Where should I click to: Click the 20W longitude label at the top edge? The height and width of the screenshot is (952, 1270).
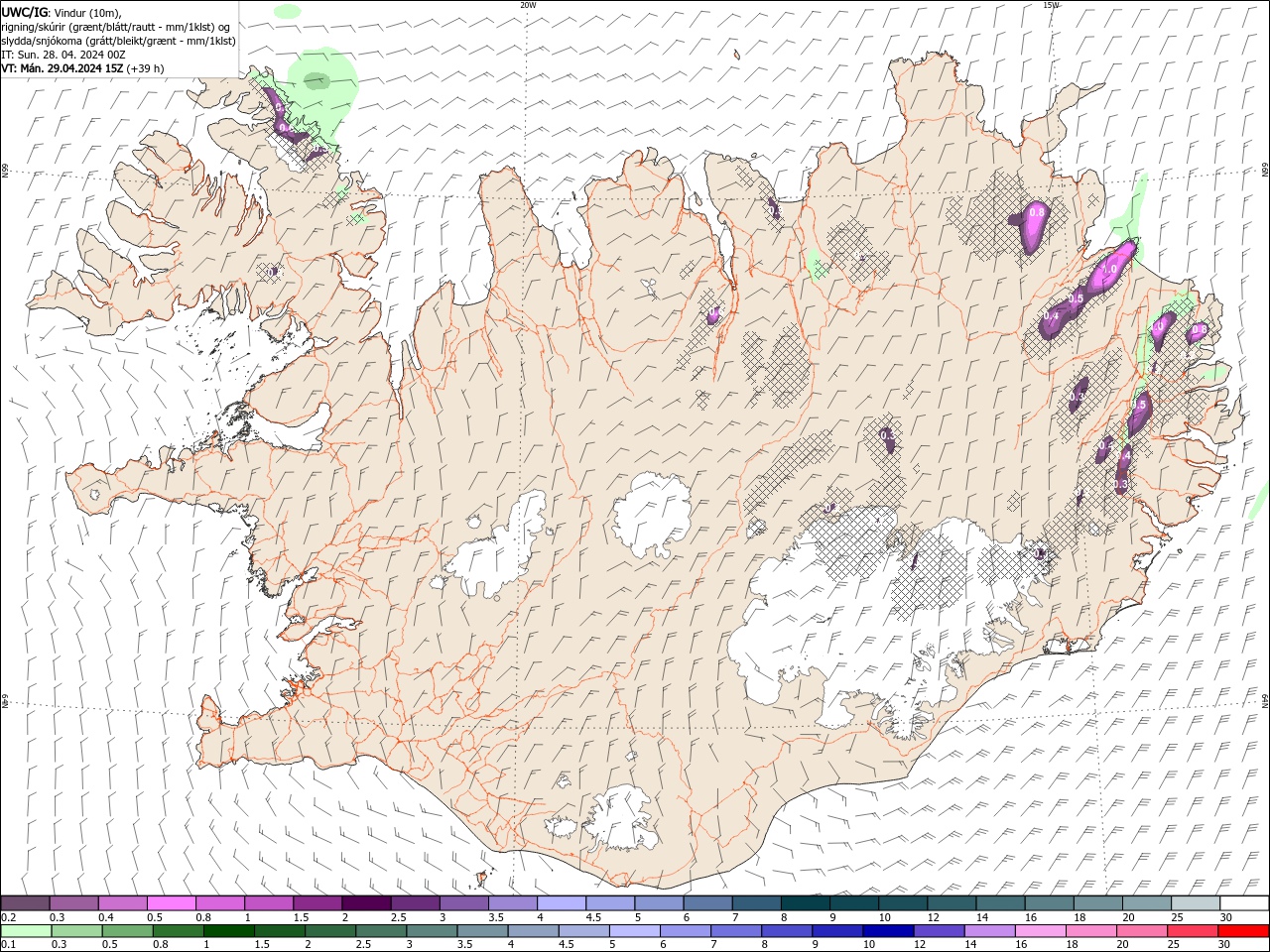528,5
